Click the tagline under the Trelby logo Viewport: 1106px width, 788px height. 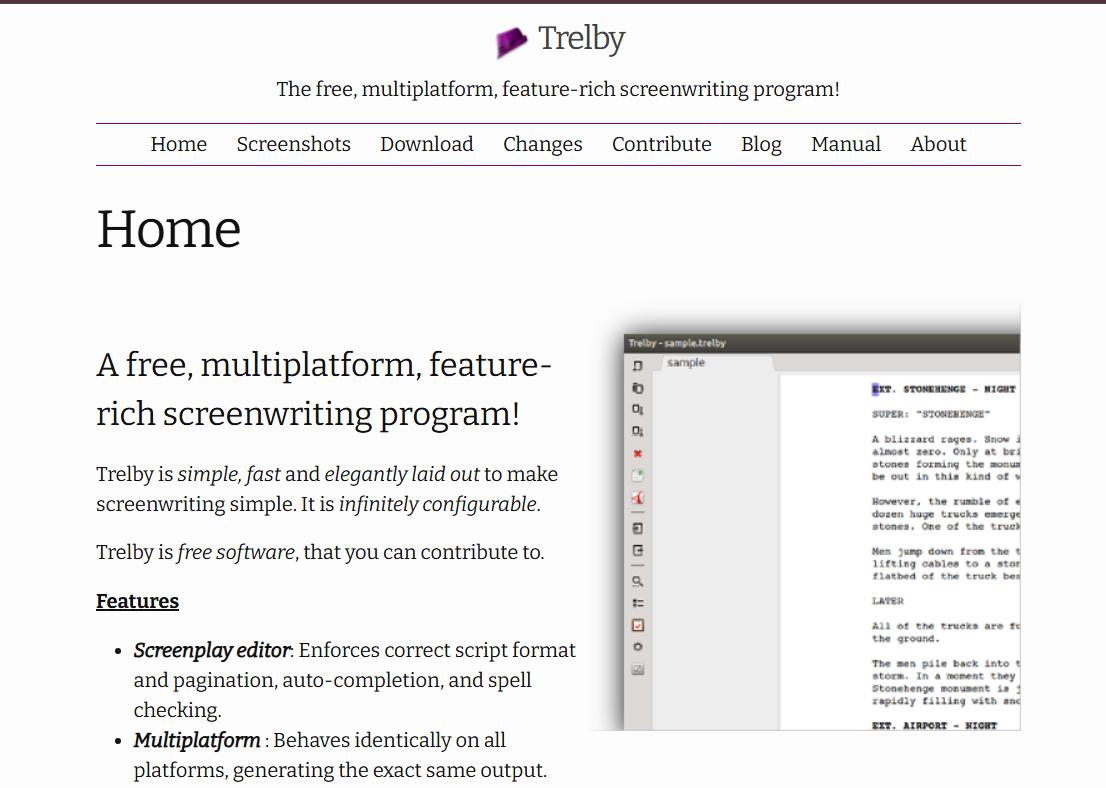[x=558, y=90]
